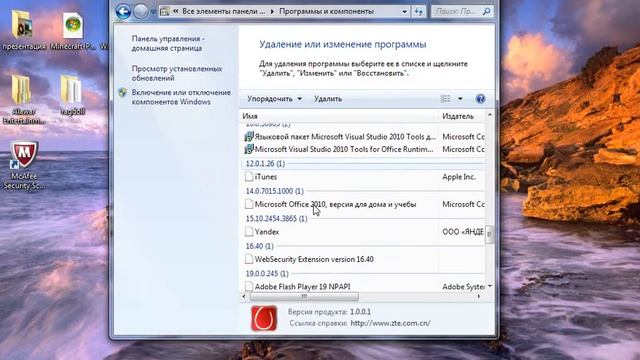
Task: Open "Просмотр установленных обновлений" link
Action: click(177, 73)
